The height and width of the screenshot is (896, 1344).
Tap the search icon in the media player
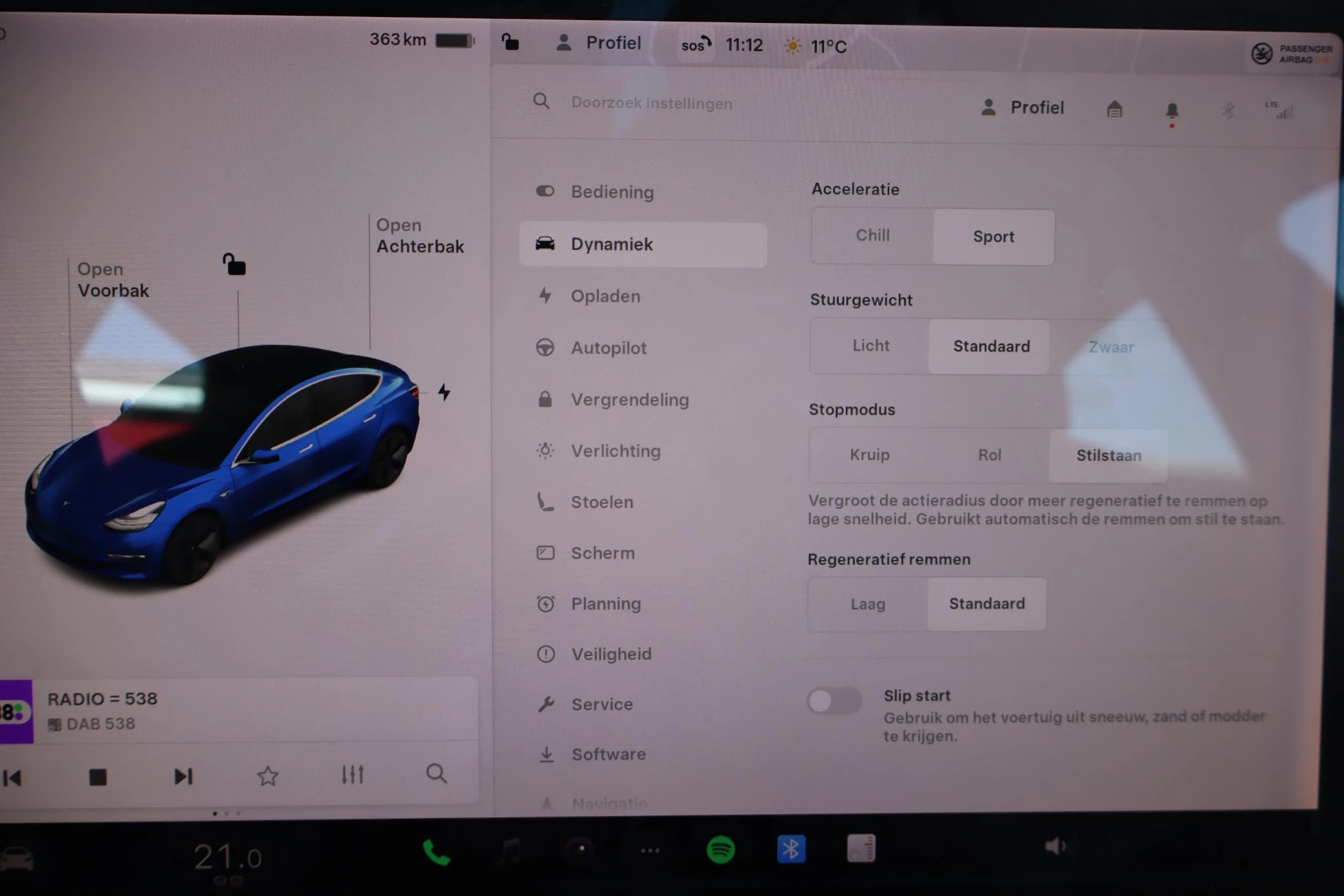coord(436,775)
